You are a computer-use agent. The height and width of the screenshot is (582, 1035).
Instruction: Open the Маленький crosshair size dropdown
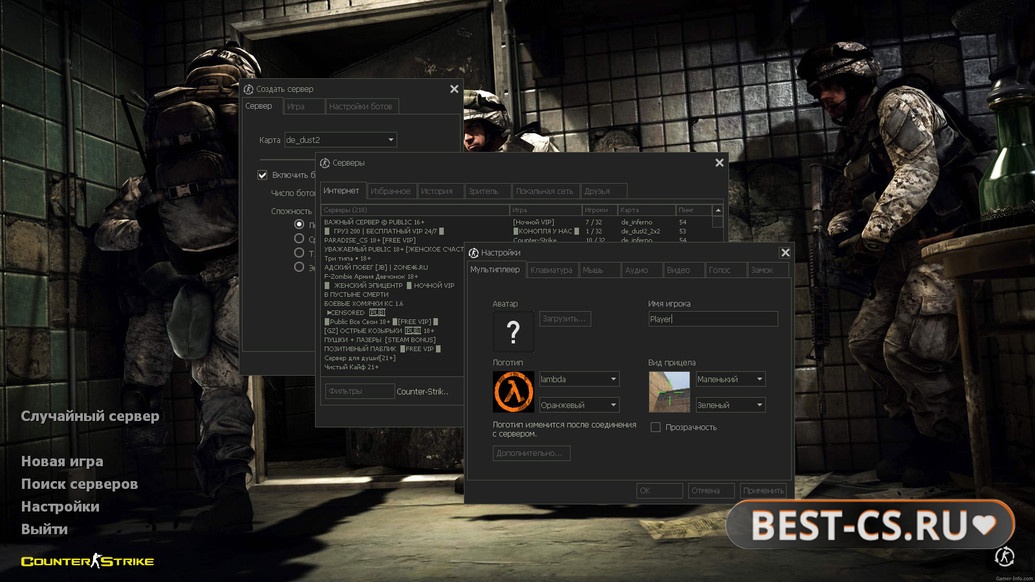pyautogui.click(x=730, y=379)
